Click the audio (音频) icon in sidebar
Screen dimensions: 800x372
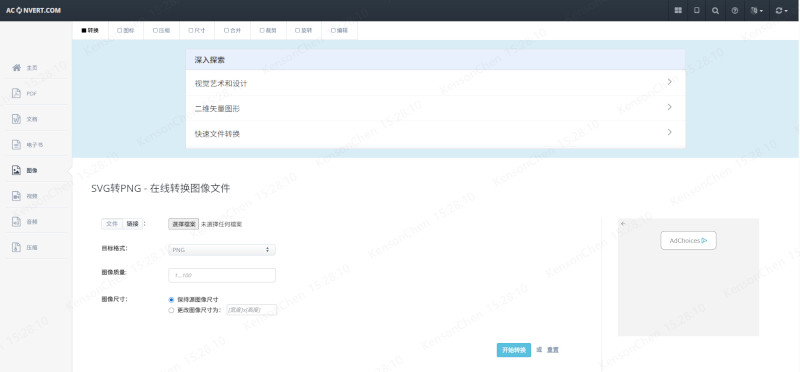(16, 222)
